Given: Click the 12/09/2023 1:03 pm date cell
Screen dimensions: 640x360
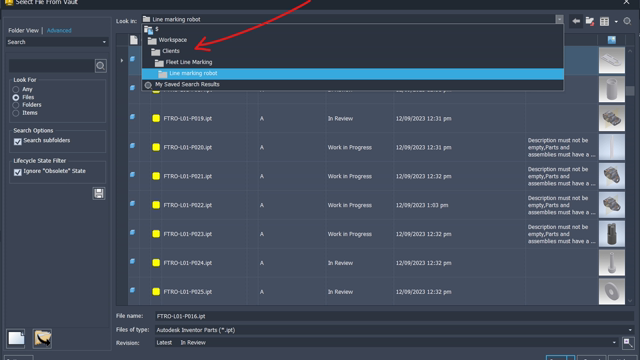Looking at the screenshot, I should tap(422, 205).
